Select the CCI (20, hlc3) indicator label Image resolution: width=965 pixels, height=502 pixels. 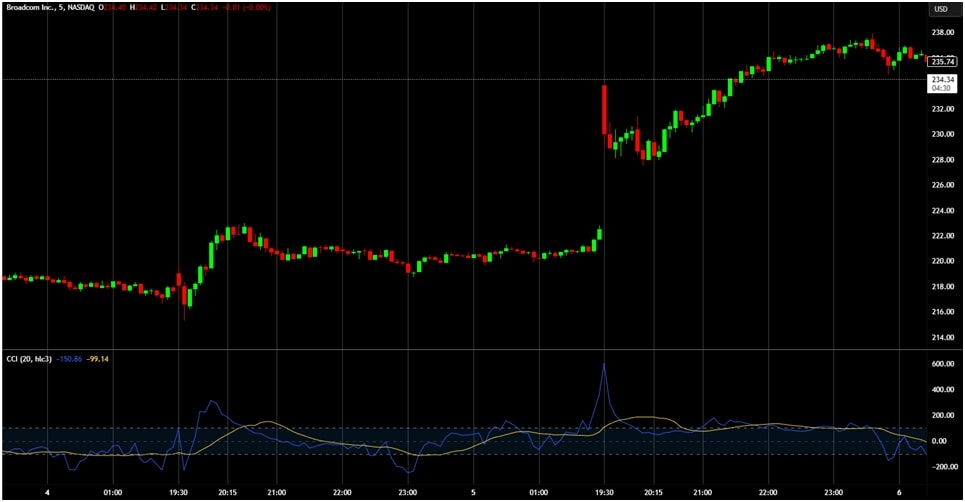point(27,358)
